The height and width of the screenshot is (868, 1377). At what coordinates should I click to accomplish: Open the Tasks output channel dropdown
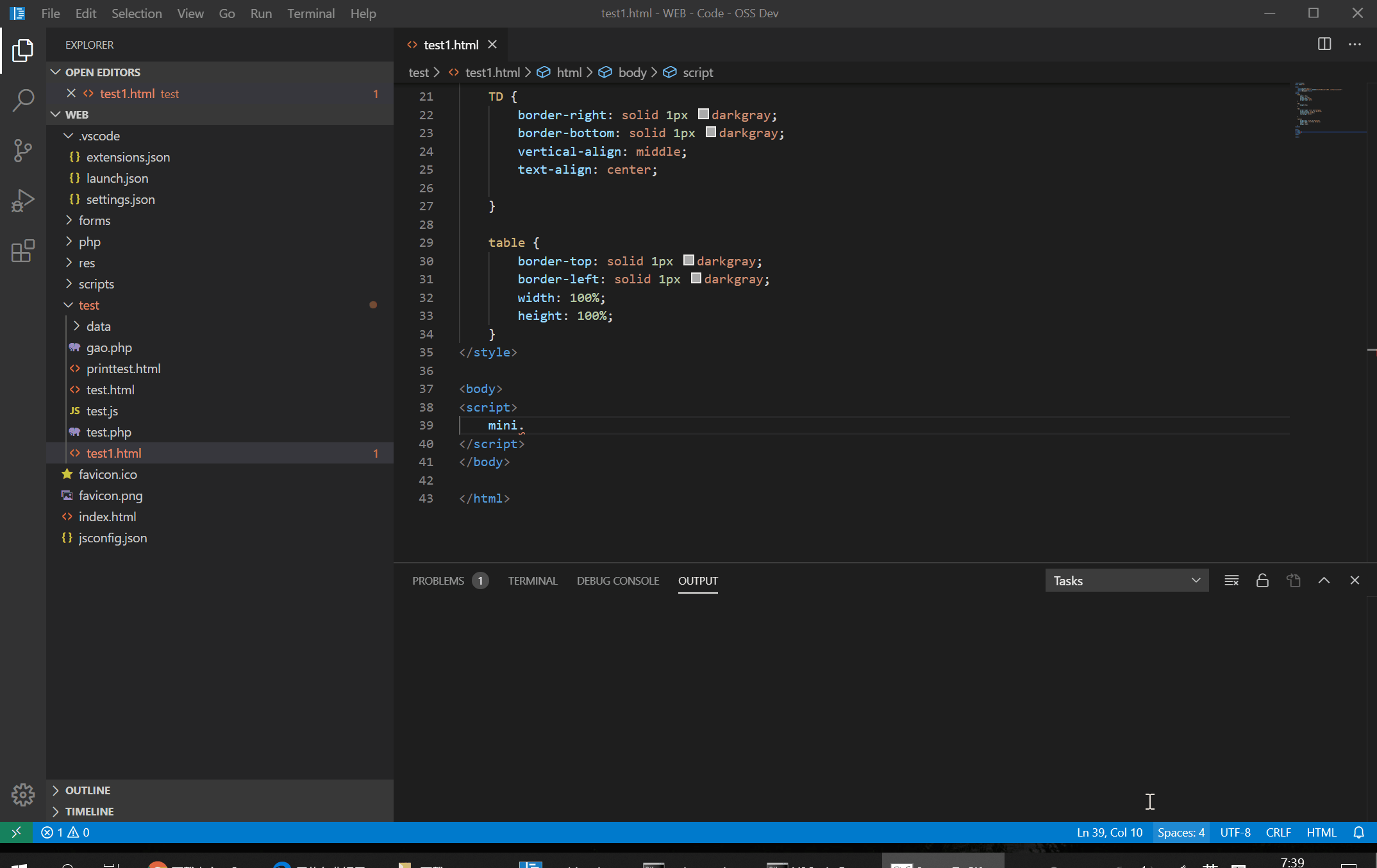point(1126,580)
